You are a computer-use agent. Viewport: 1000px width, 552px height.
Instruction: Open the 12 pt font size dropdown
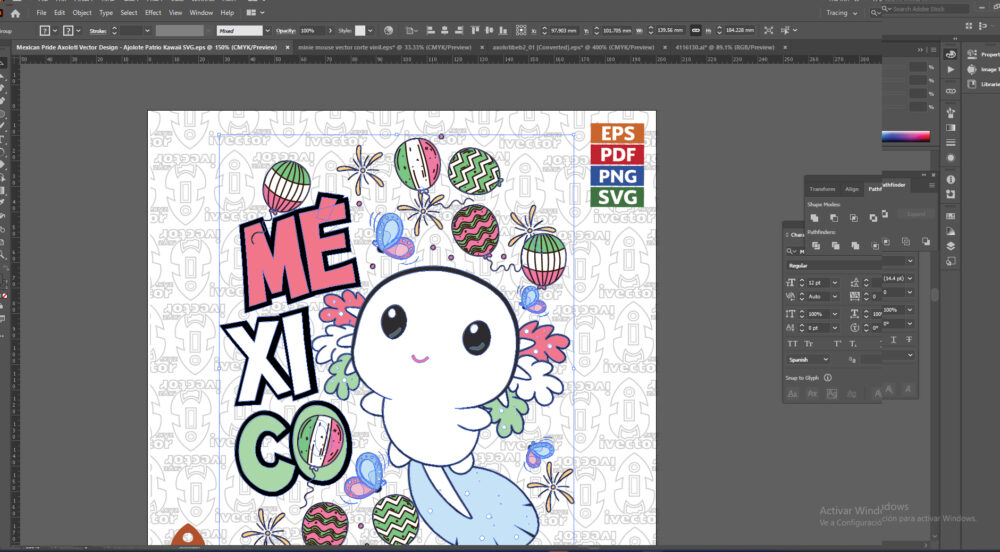835,282
